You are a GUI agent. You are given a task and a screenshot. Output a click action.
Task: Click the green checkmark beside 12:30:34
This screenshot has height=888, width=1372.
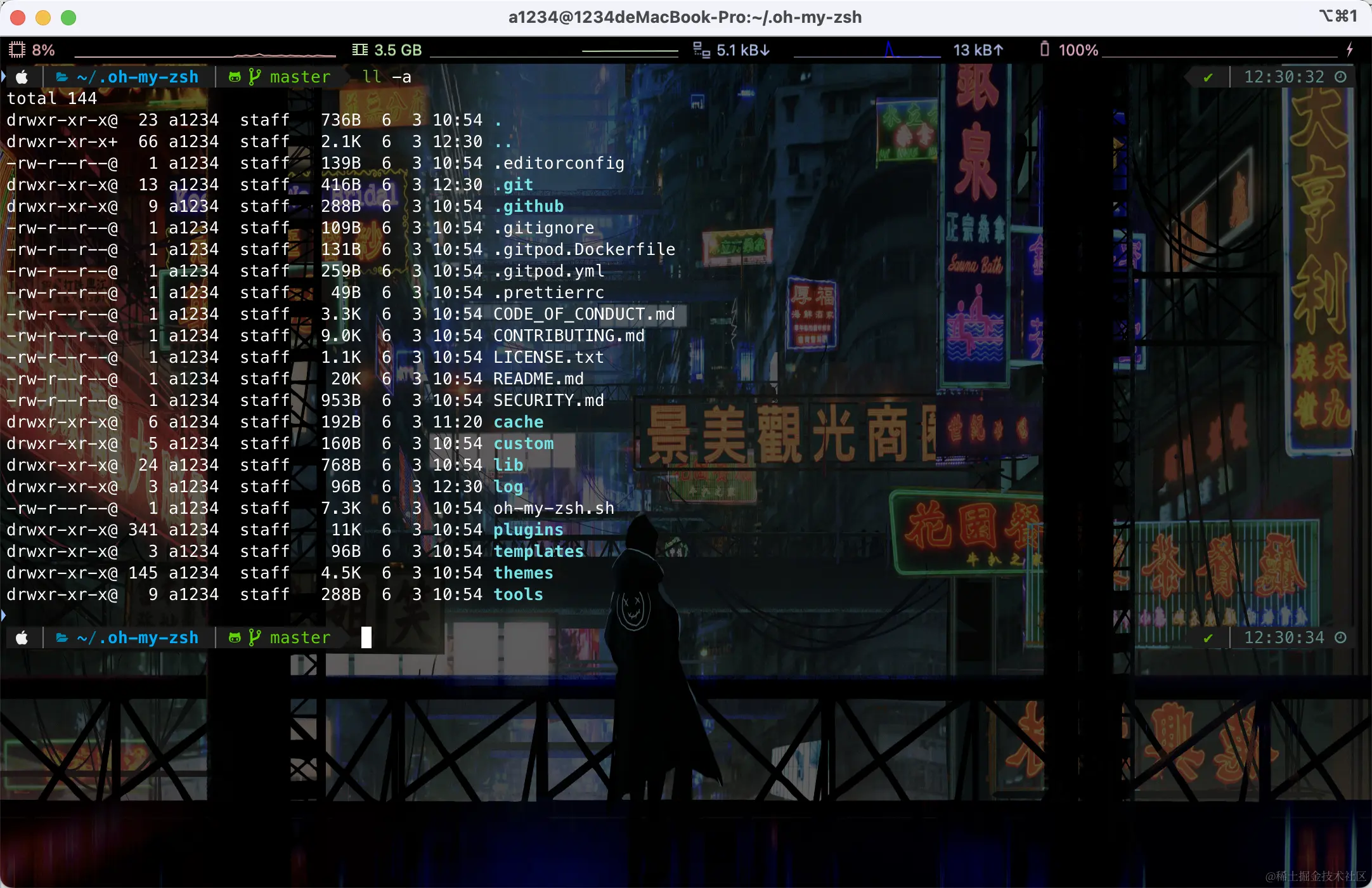click(1208, 638)
